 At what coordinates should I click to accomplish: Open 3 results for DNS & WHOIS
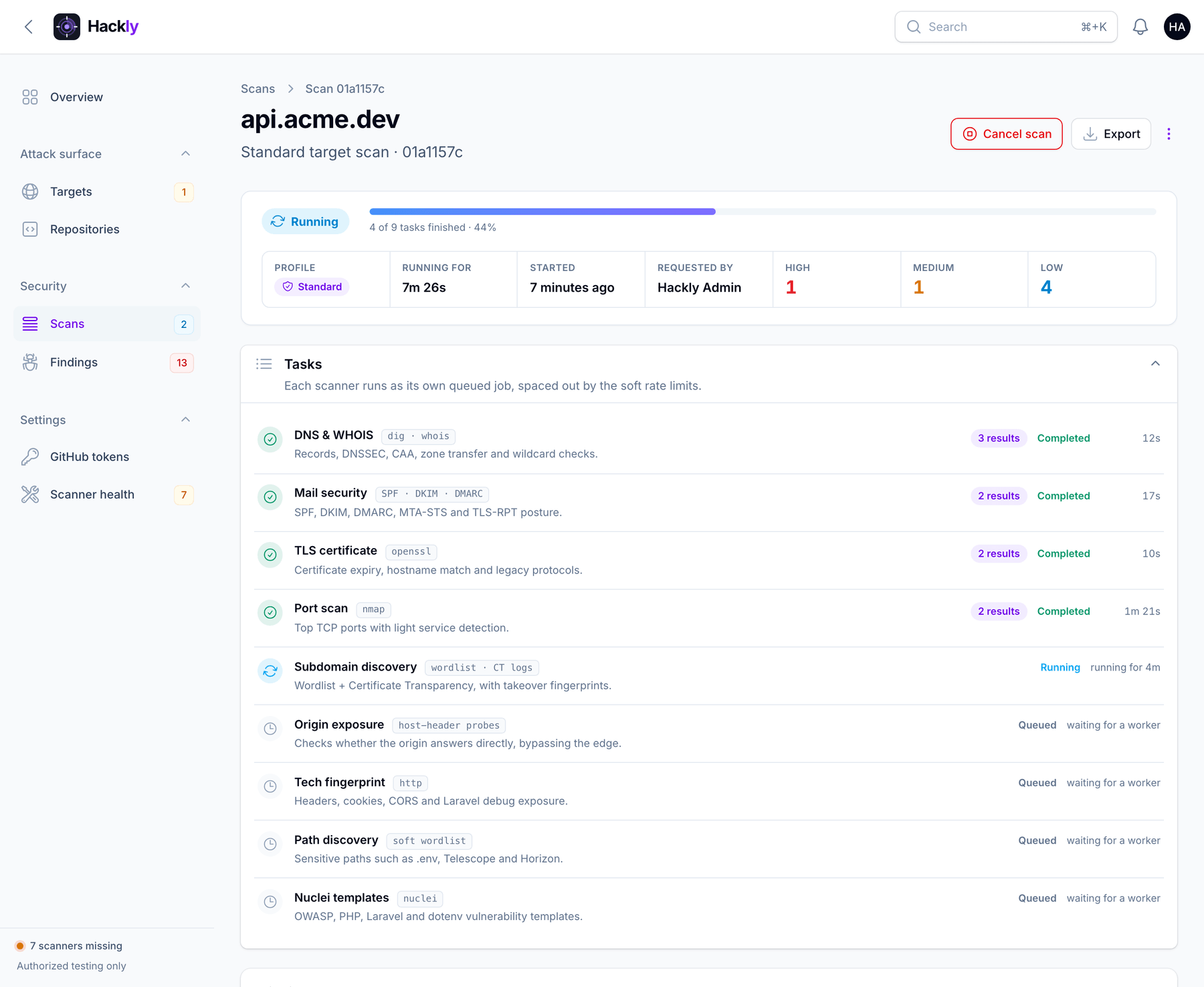click(x=999, y=438)
